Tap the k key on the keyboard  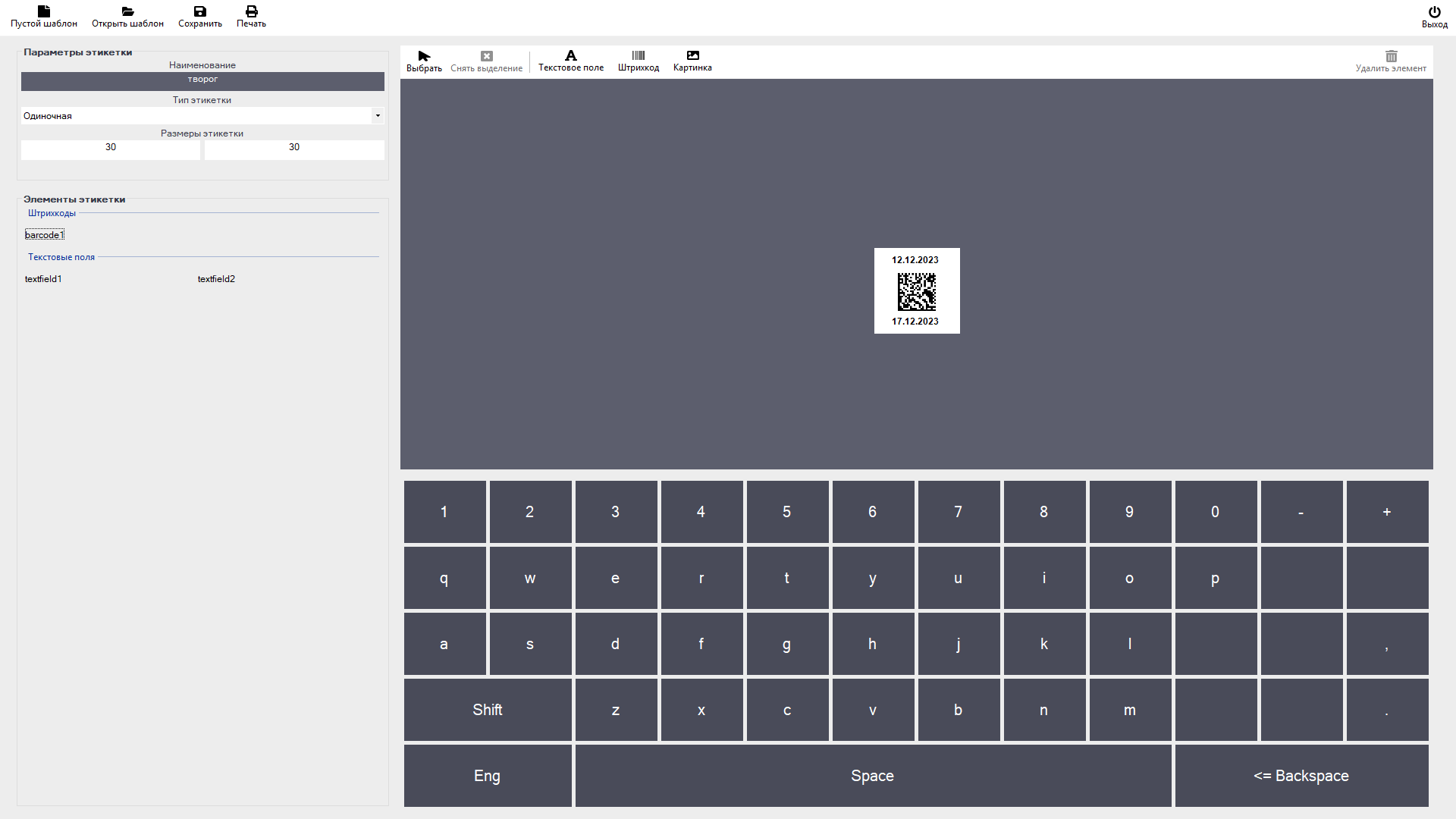pos(1045,644)
